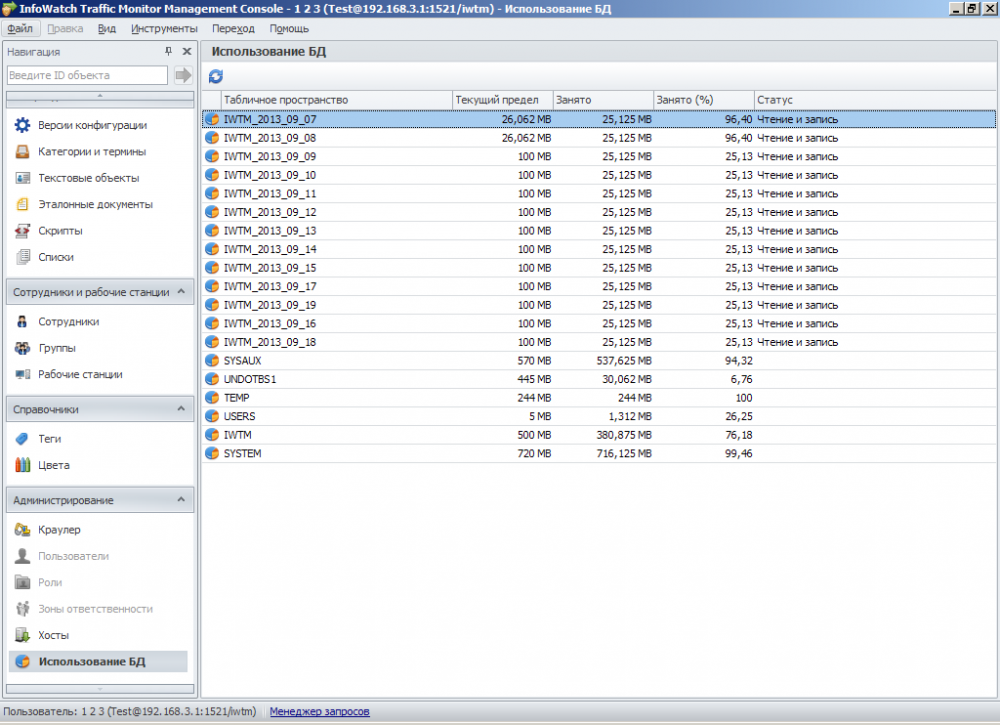The height and width of the screenshot is (725, 1000).
Task: Sort by Текущий предел column
Action: 503,100
